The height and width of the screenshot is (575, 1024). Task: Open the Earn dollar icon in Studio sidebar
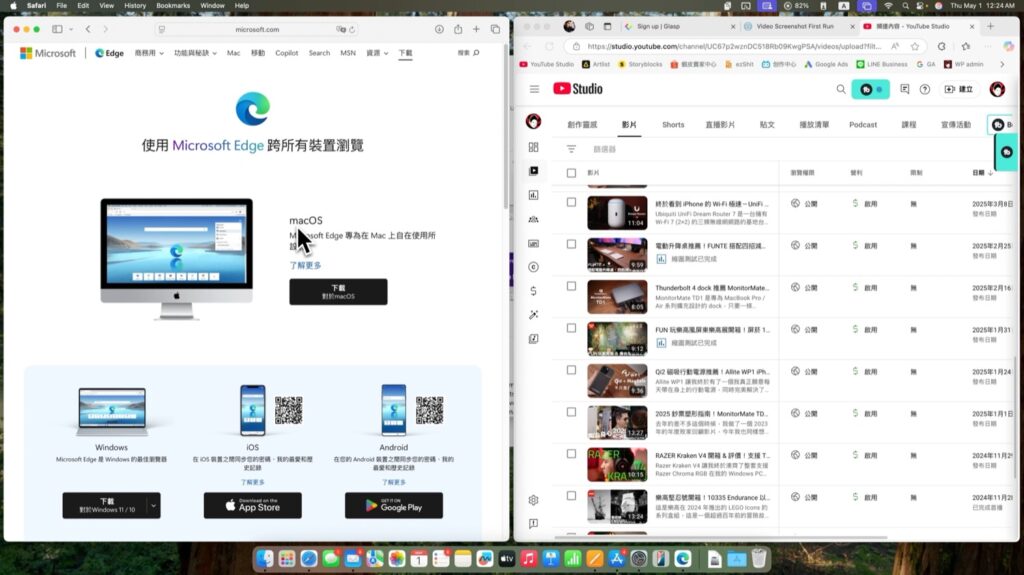[534, 291]
